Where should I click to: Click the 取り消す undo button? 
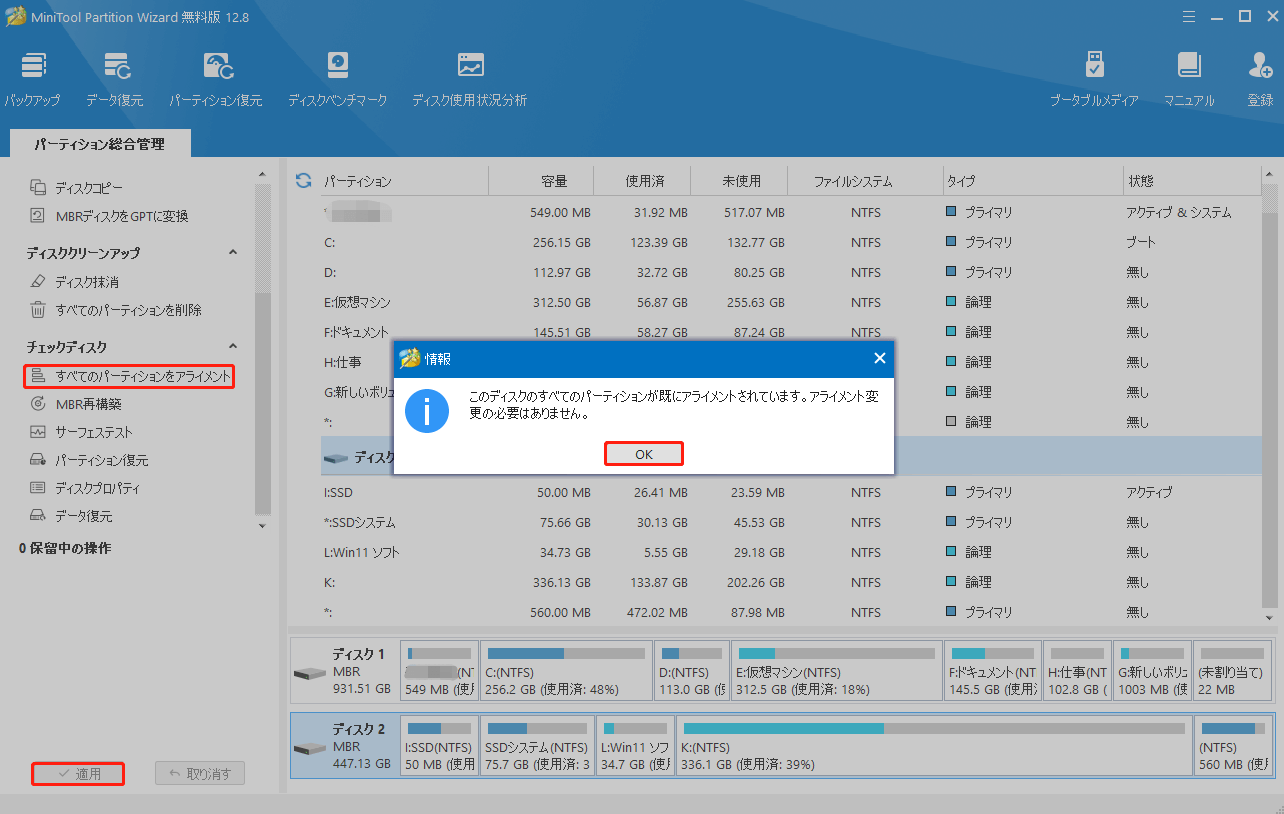click(x=200, y=774)
